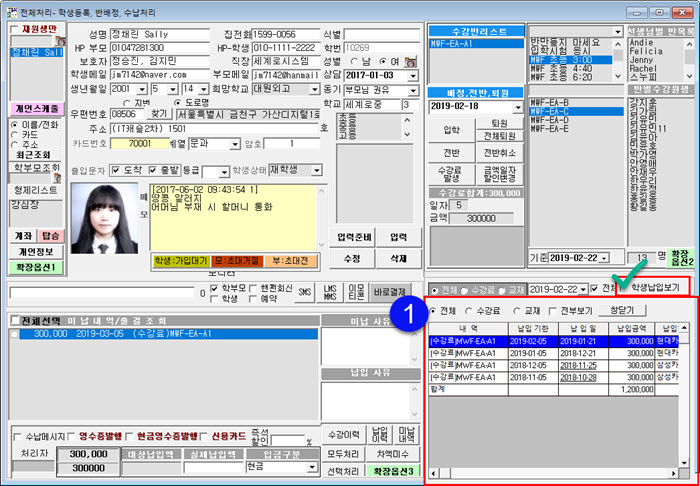Viewport: 700px width, 486px height.
Task: Click the SMS send button
Action: click(x=304, y=293)
